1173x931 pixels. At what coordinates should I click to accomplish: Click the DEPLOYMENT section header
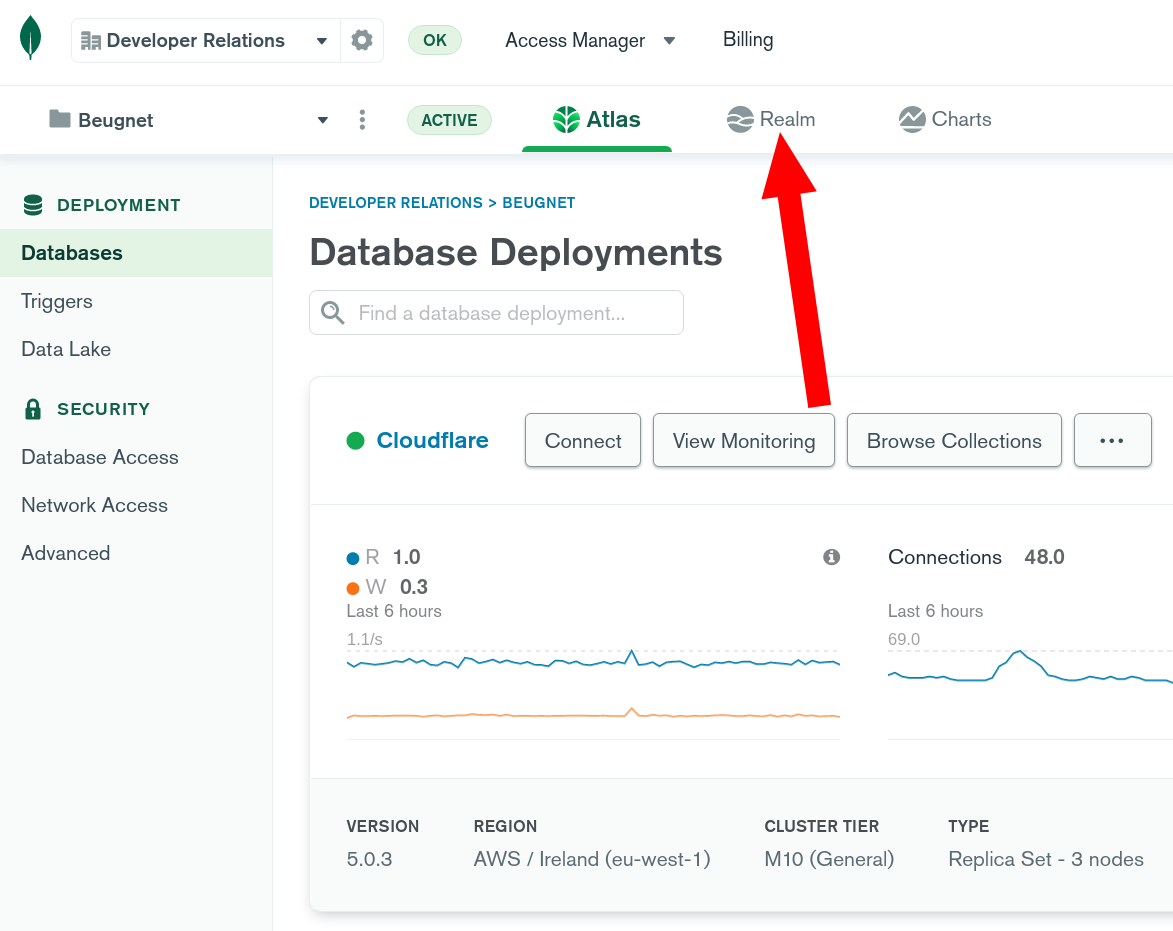click(119, 205)
